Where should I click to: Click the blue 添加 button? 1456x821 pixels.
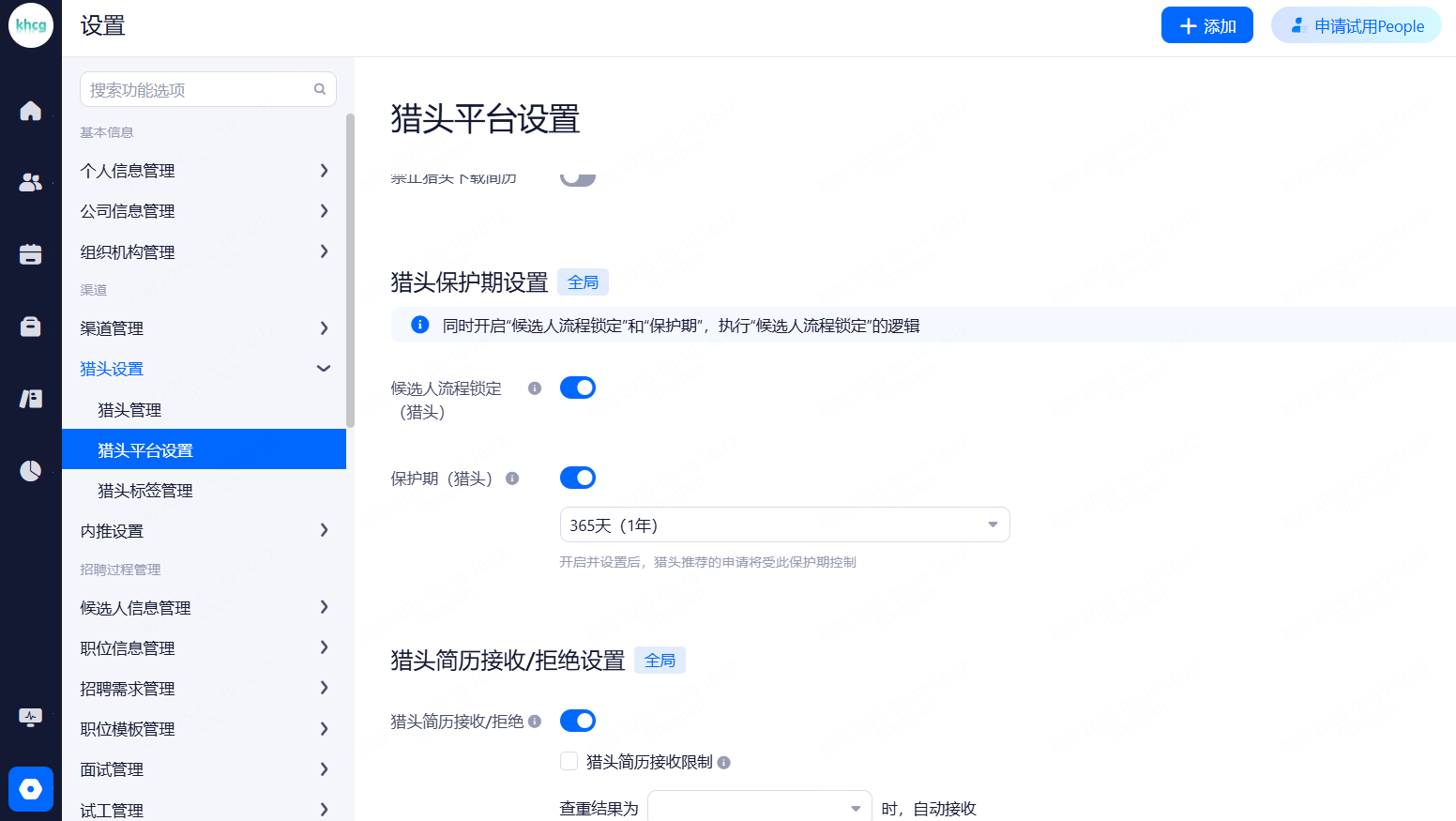[1206, 25]
